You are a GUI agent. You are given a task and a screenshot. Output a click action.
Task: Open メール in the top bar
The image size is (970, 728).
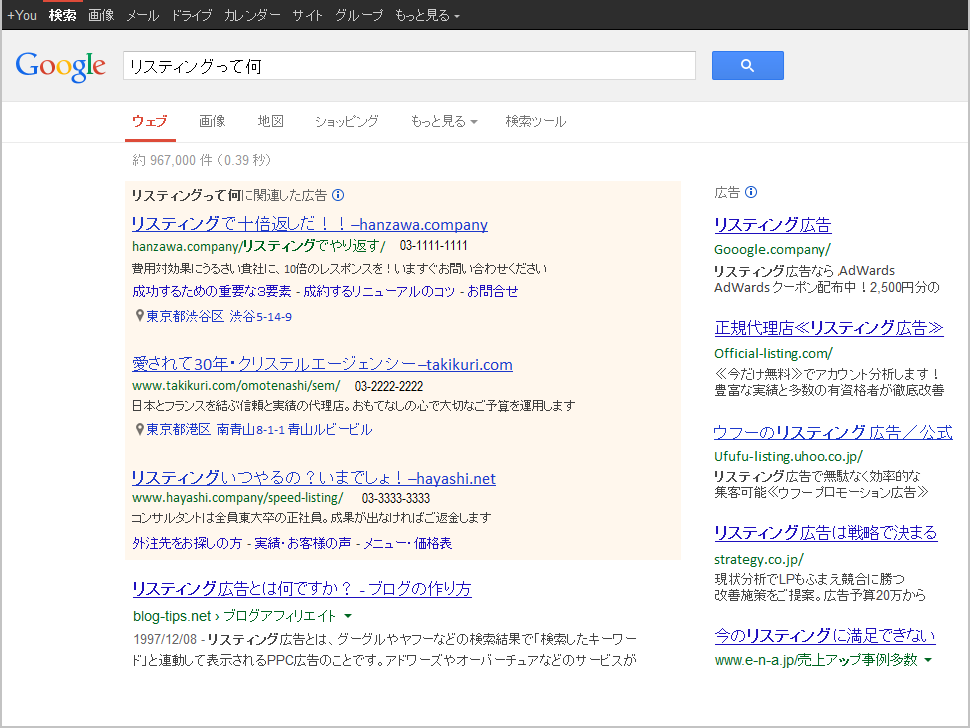pyautogui.click(x=143, y=15)
